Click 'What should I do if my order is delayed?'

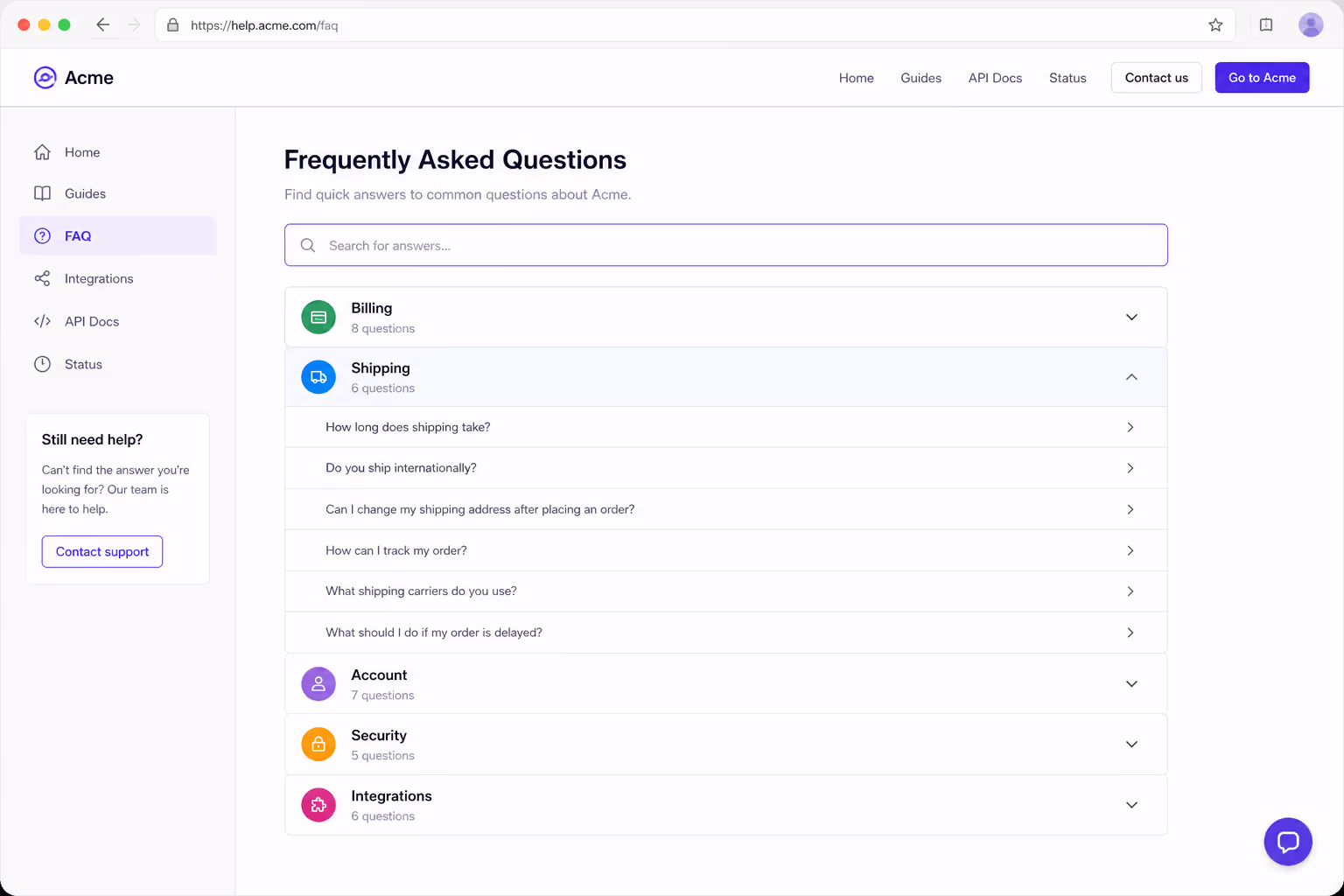pos(434,633)
